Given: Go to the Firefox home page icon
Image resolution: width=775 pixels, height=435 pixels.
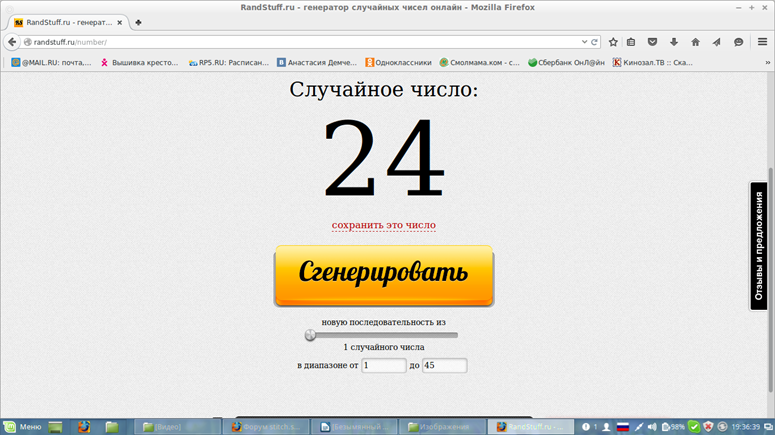Looking at the screenshot, I should click(695, 42).
